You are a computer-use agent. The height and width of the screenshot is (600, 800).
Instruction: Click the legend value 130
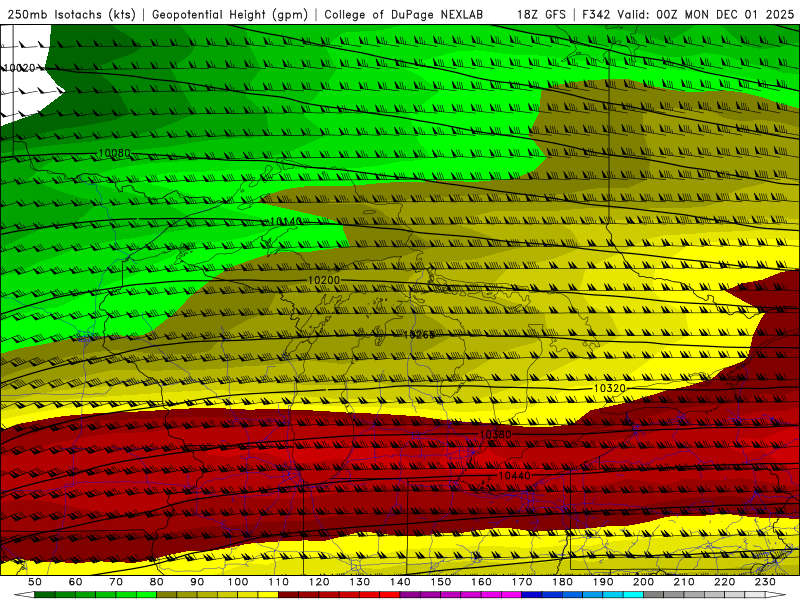pos(359,582)
